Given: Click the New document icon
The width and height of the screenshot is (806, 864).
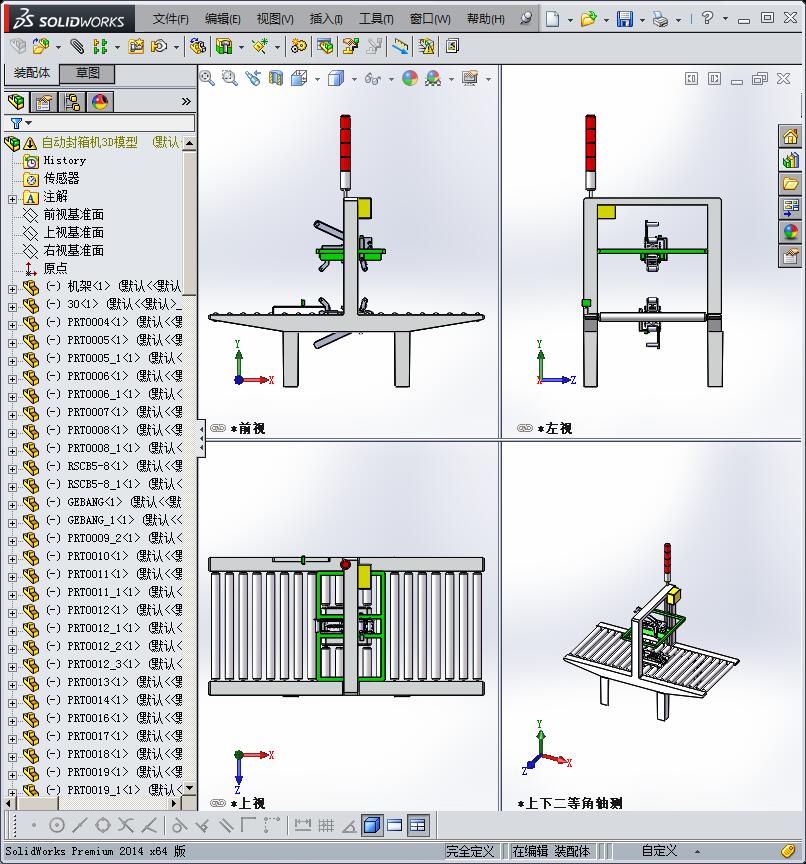Looking at the screenshot, I should 552,19.
